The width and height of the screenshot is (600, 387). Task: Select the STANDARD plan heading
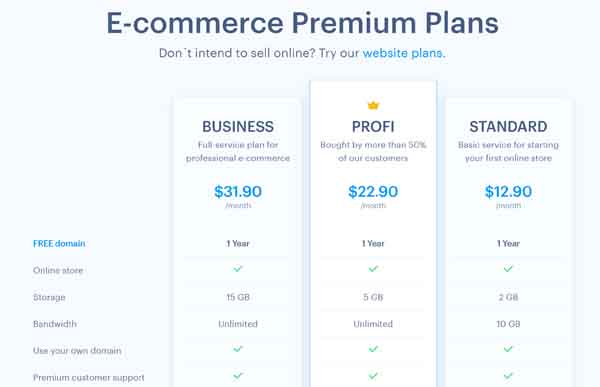508,127
